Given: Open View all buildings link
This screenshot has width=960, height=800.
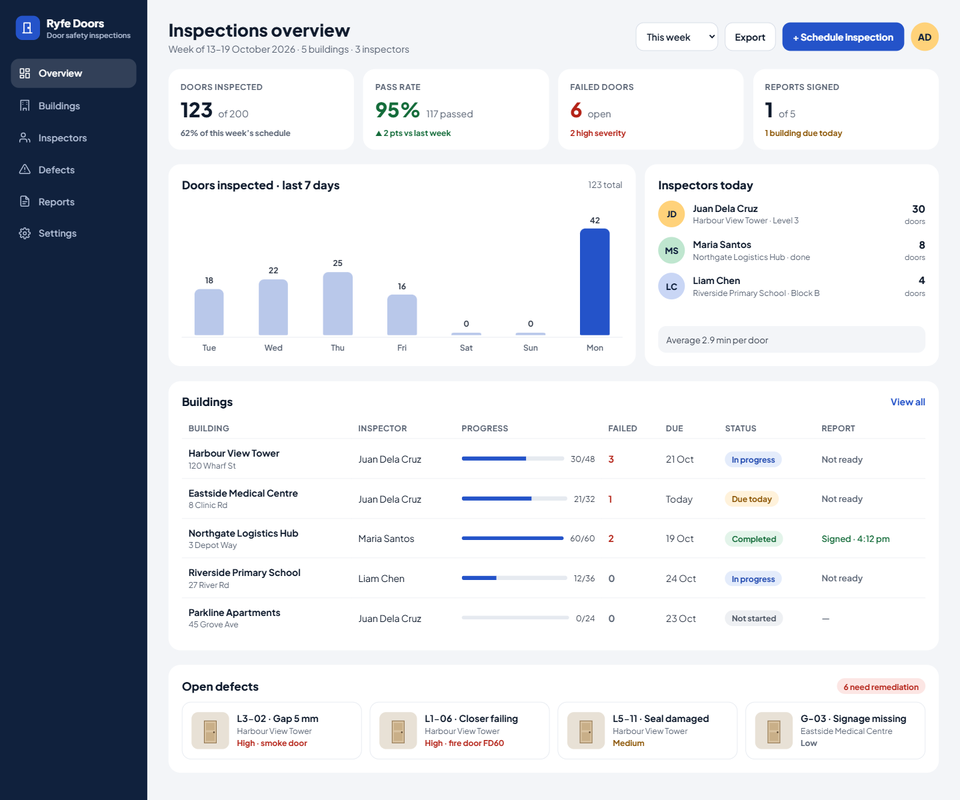Looking at the screenshot, I should 907,402.
